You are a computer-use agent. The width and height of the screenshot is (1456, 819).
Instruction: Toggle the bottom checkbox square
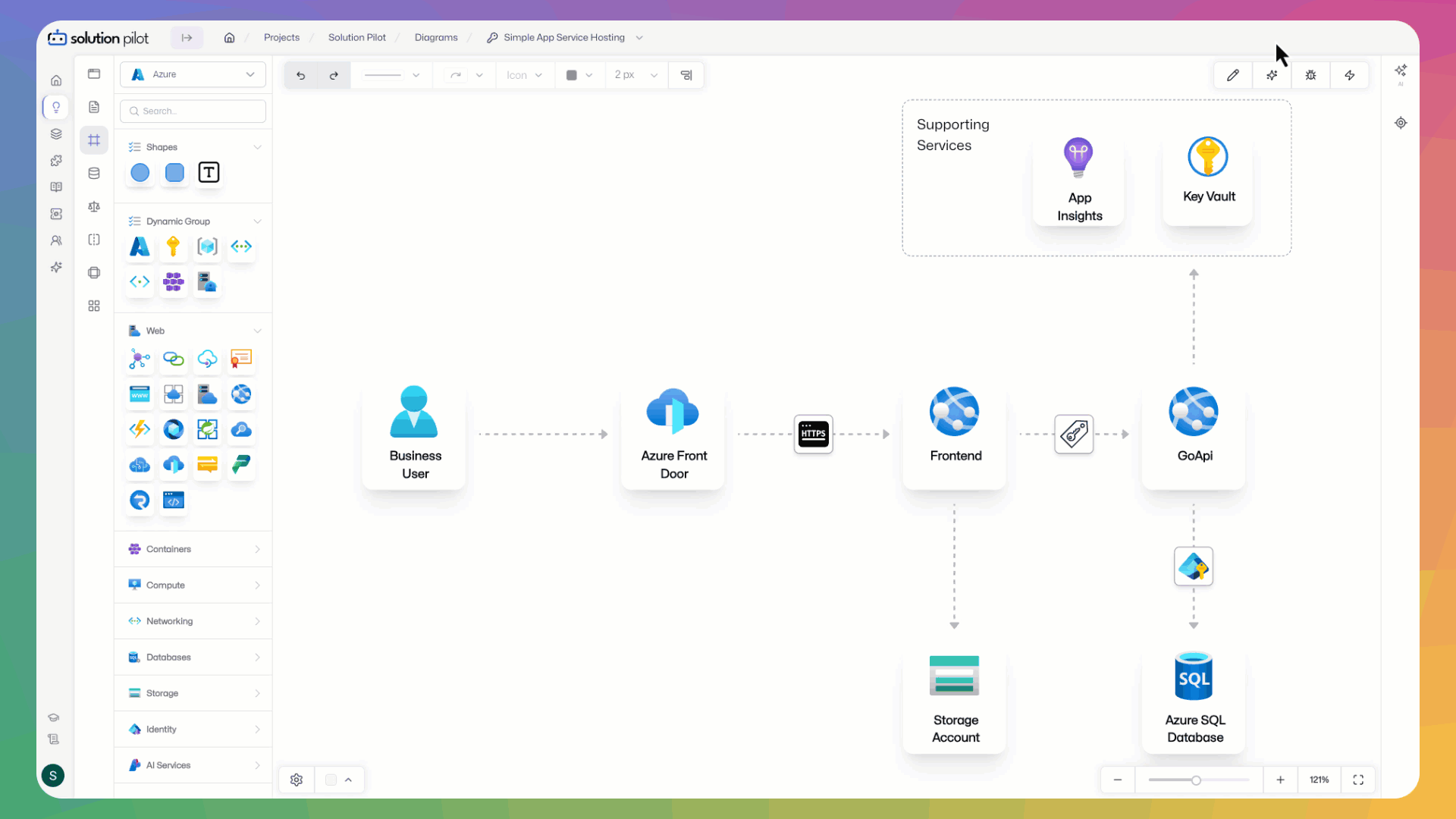click(x=331, y=780)
